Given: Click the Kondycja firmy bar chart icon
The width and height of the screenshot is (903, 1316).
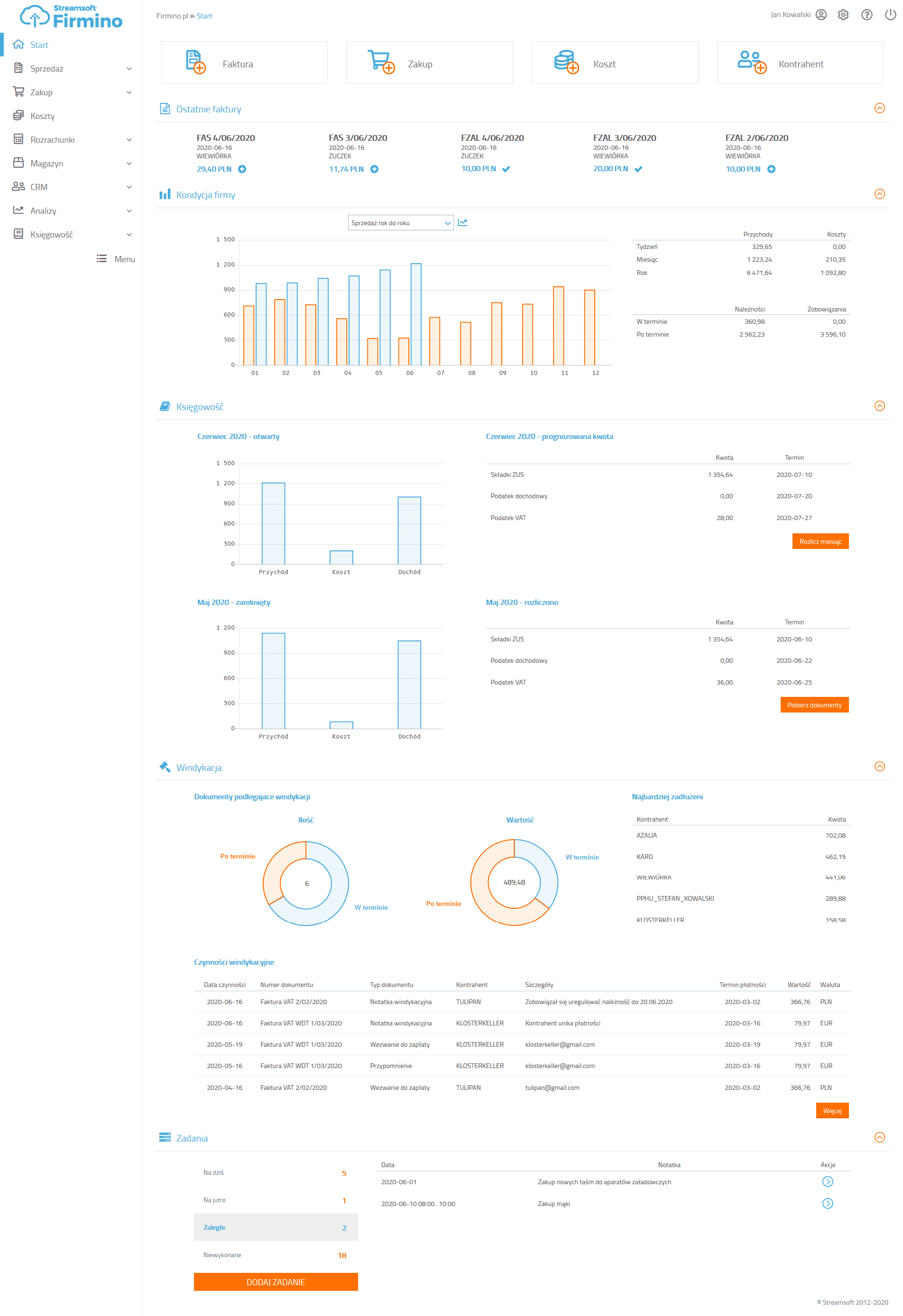Looking at the screenshot, I should coord(165,194).
